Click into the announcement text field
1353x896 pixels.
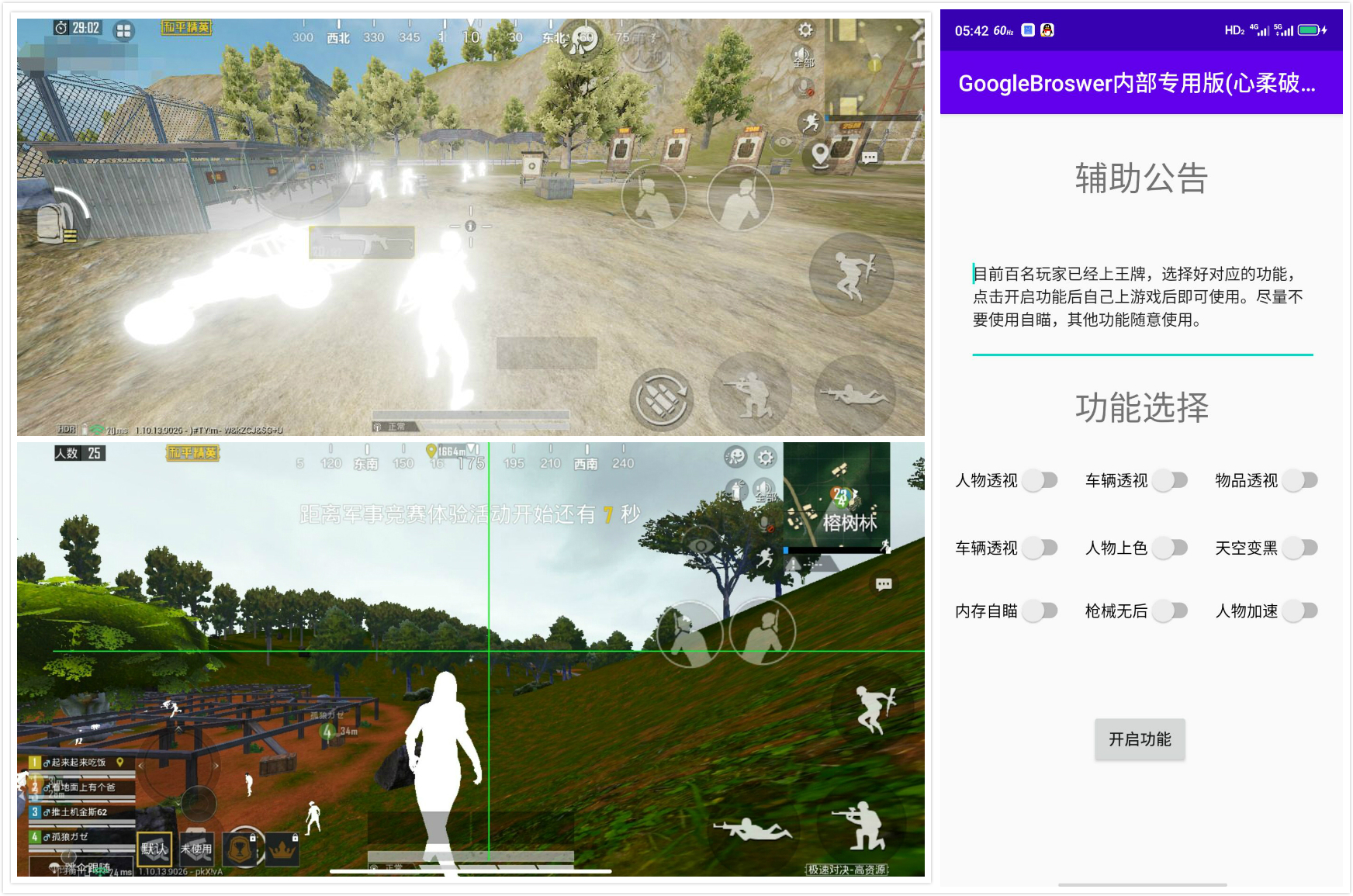click(1141, 297)
